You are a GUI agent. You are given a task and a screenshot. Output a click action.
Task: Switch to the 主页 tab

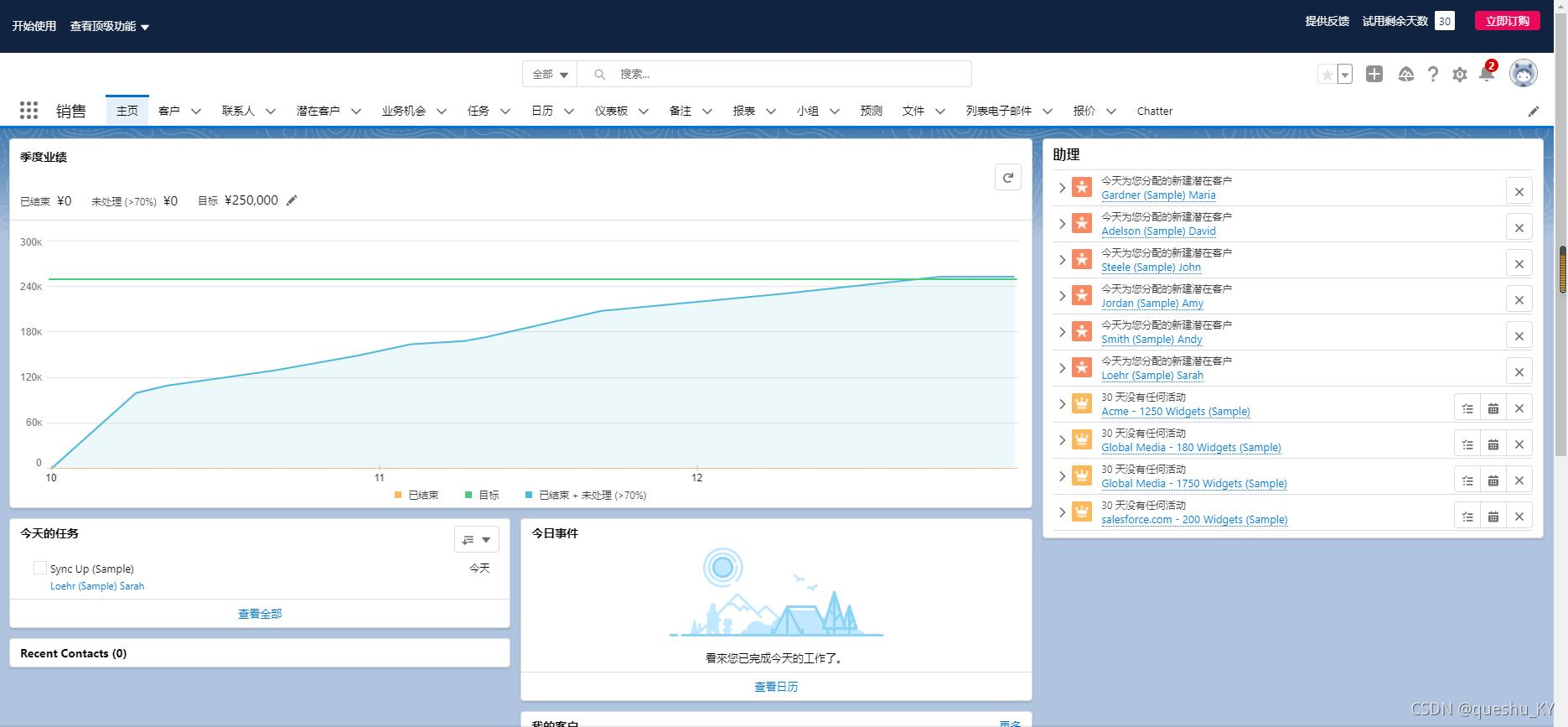pyautogui.click(x=127, y=111)
